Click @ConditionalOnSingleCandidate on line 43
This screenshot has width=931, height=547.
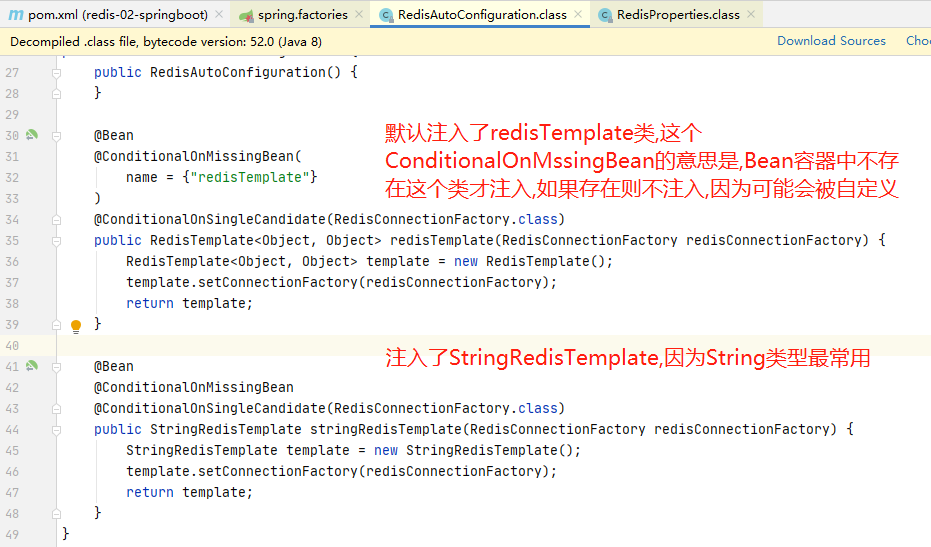(210, 408)
